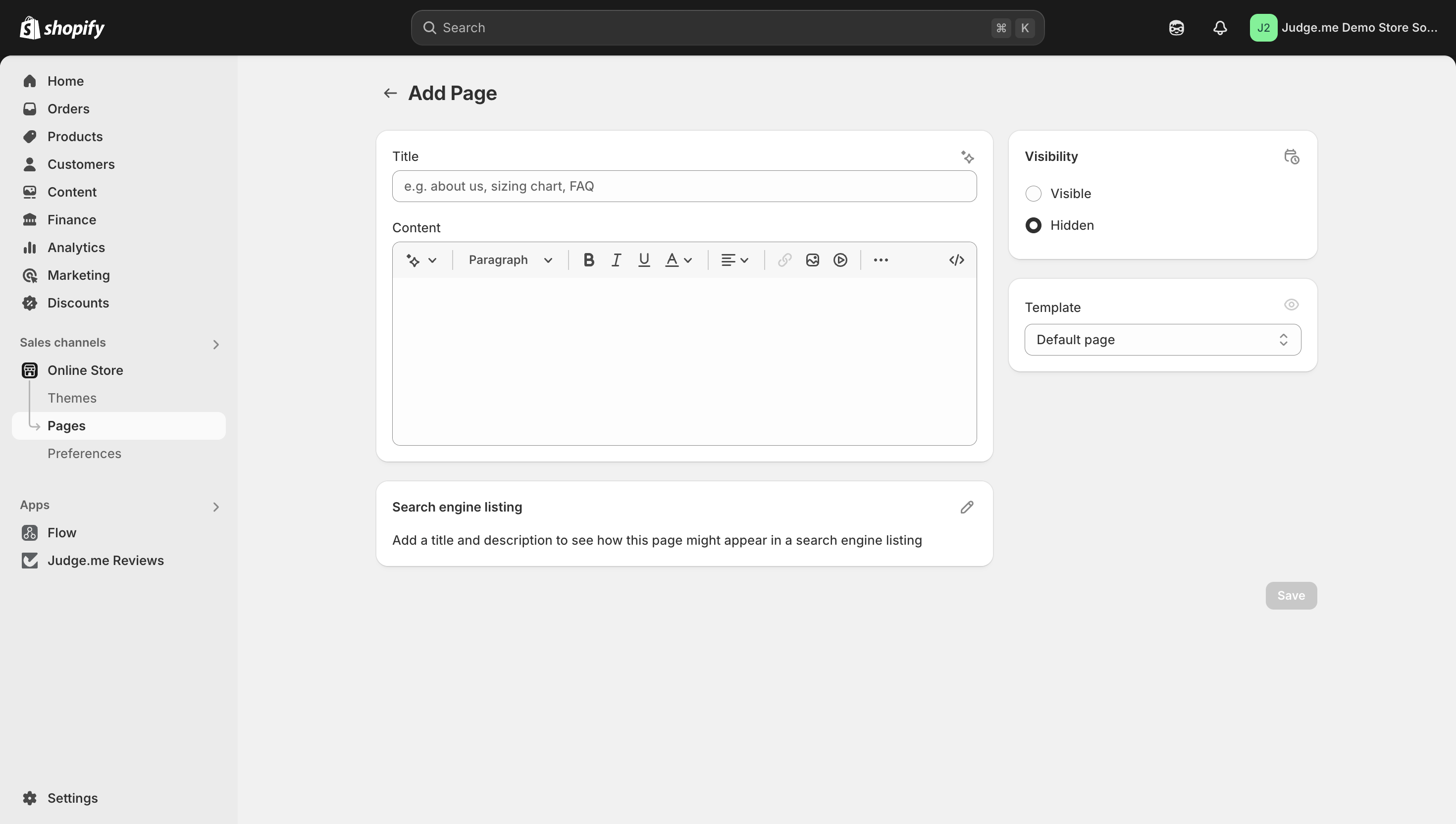This screenshot has width=1456, height=824.
Task: Click the AI generate icon next to Title
Action: (x=967, y=157)
